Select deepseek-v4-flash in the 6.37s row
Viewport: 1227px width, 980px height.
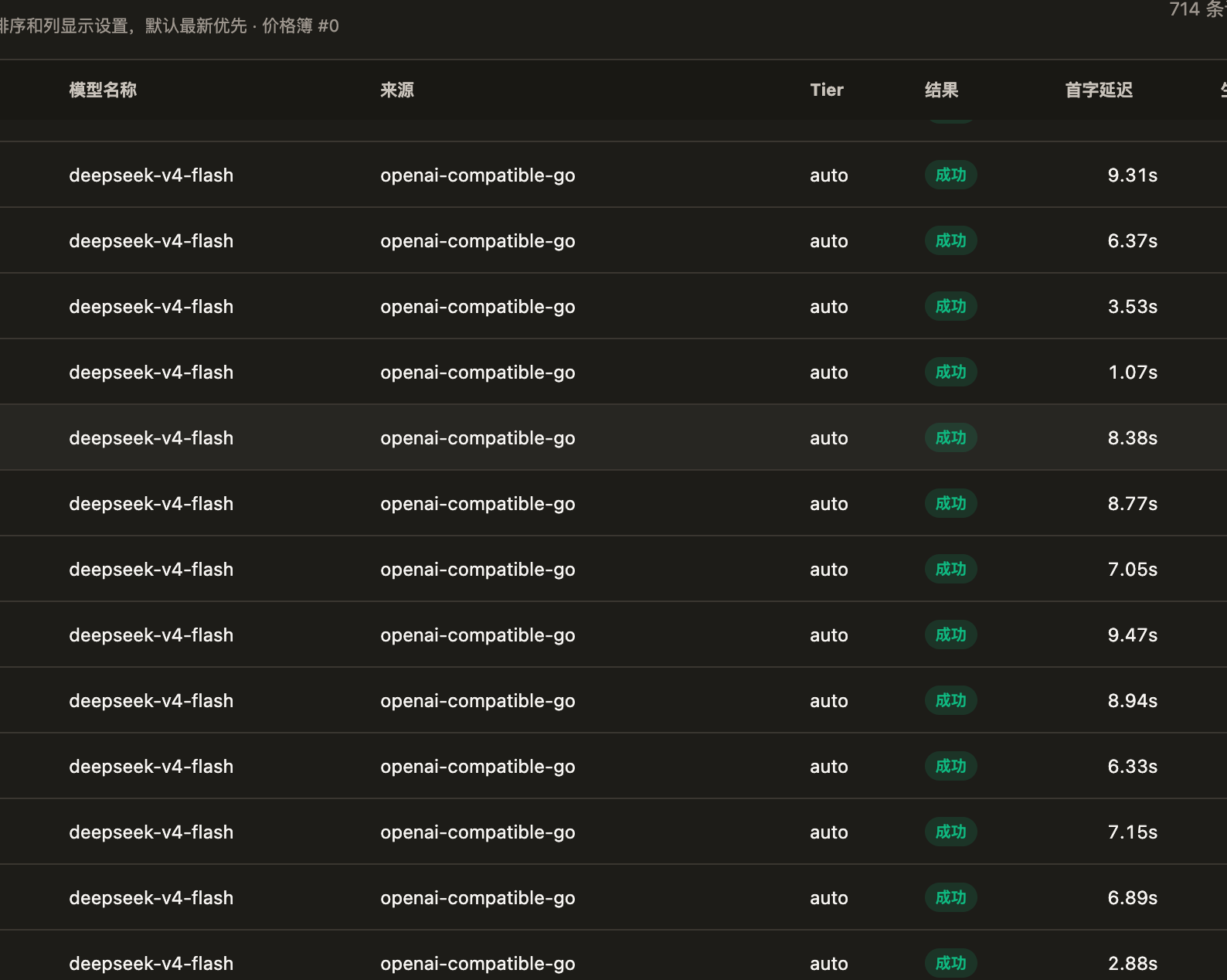[151, 241]
